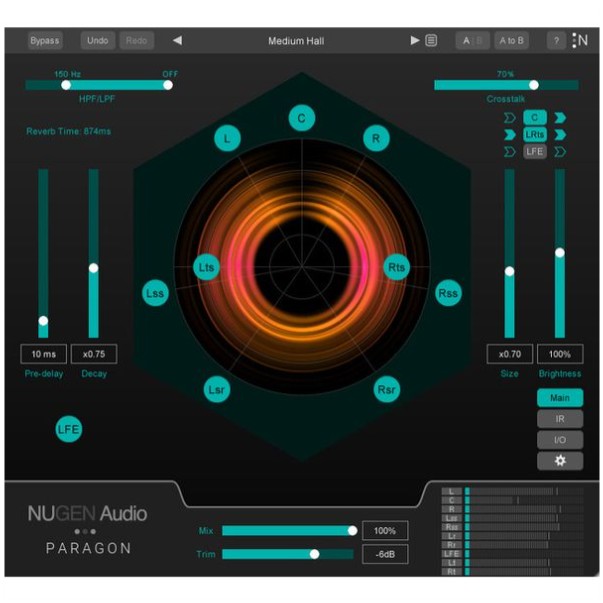Select the LFE channel node
The height and width of the screenshot is (603, 603).
[x=68, y=429]
